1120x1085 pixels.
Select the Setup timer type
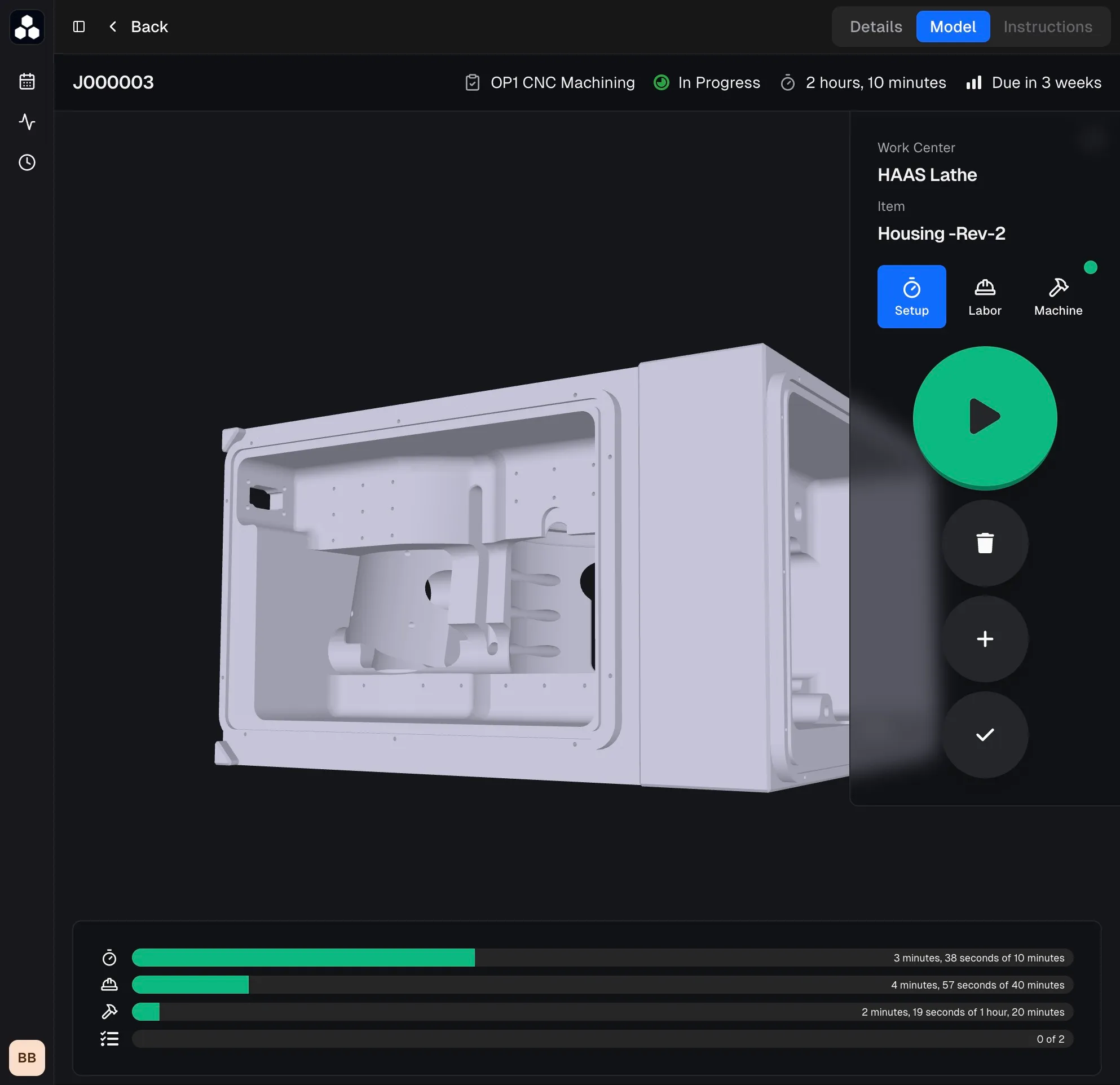(x=911, y=297)
